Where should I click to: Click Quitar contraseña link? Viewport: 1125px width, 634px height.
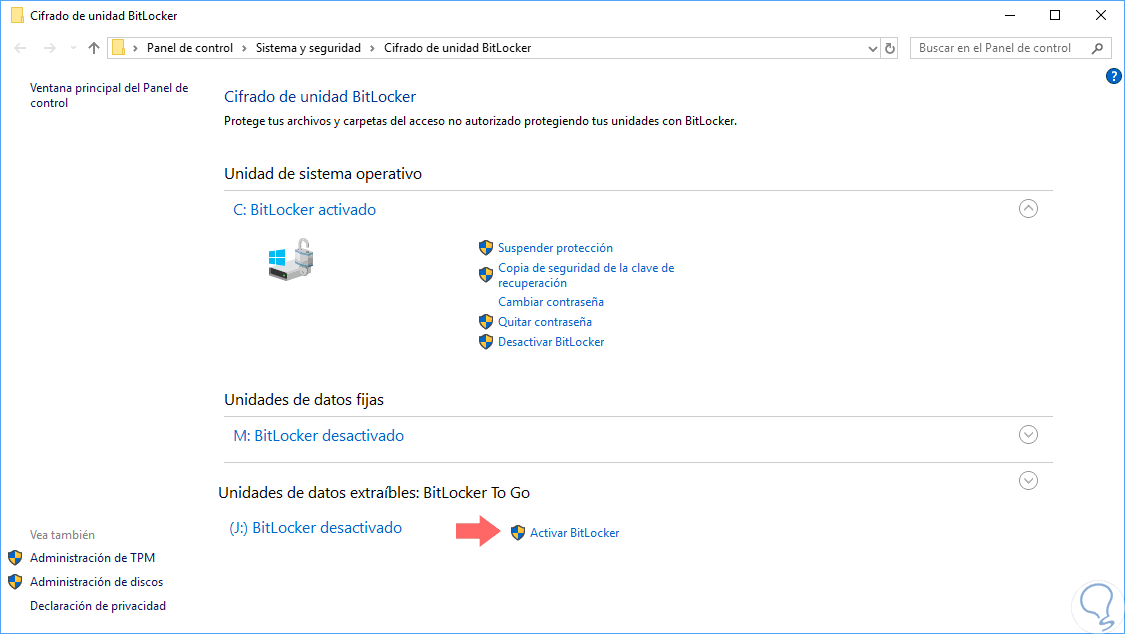[x=545, y=321]
